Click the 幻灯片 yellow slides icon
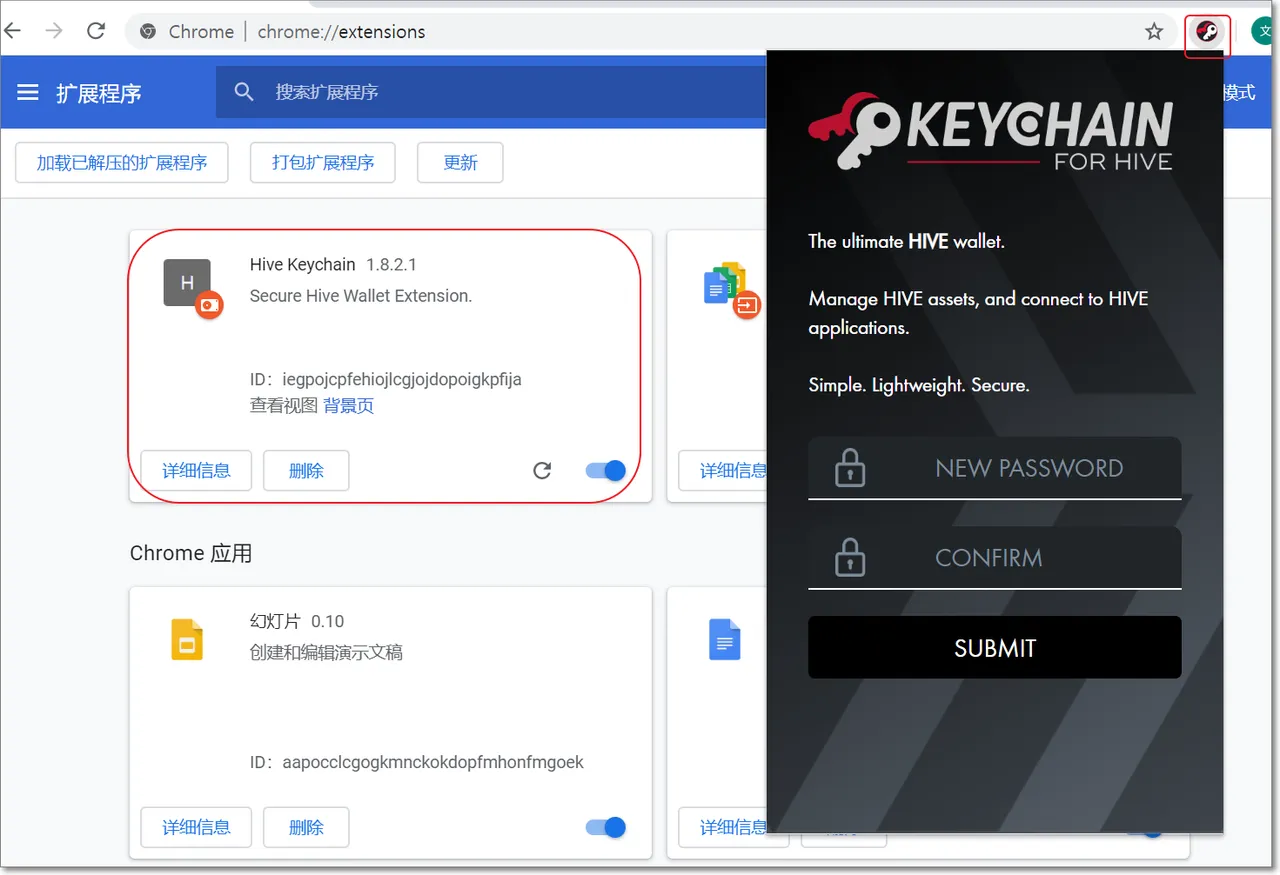 click(187, 640)
